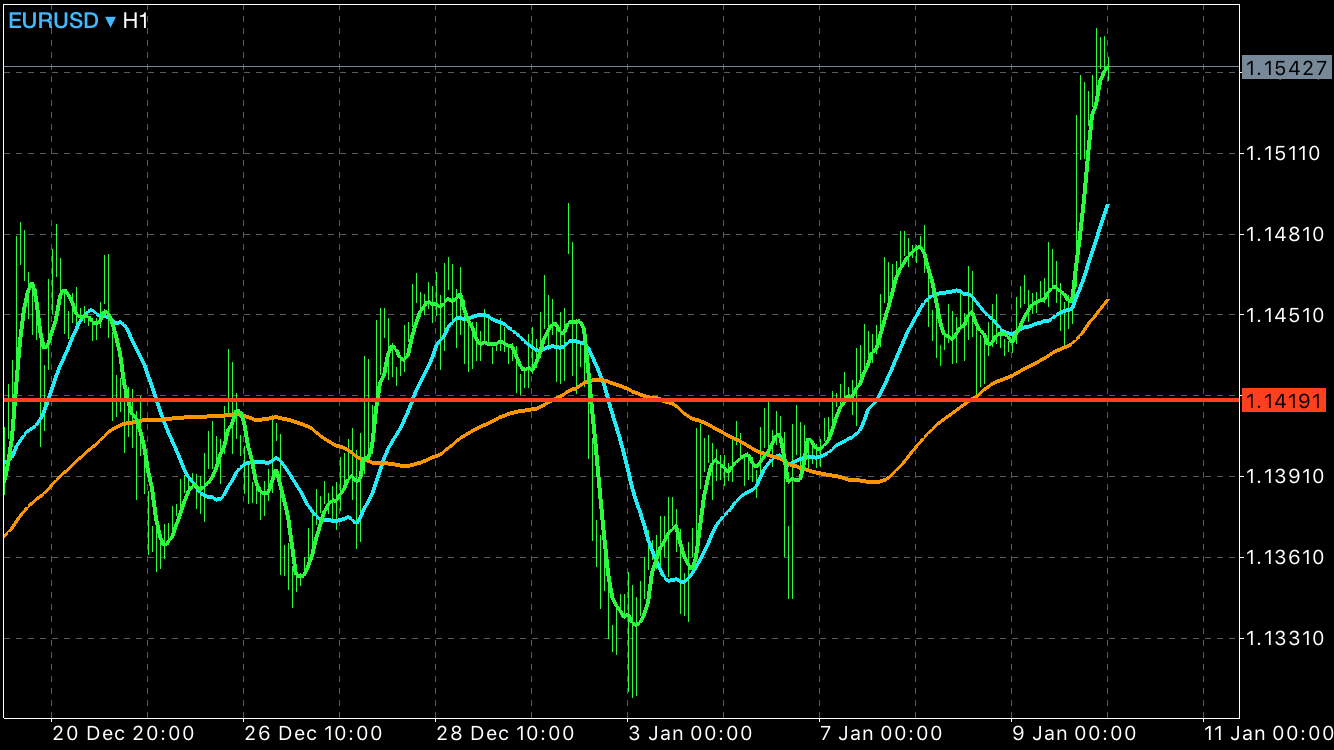Click the red level price tag 1.14191

coord(1286,401)
